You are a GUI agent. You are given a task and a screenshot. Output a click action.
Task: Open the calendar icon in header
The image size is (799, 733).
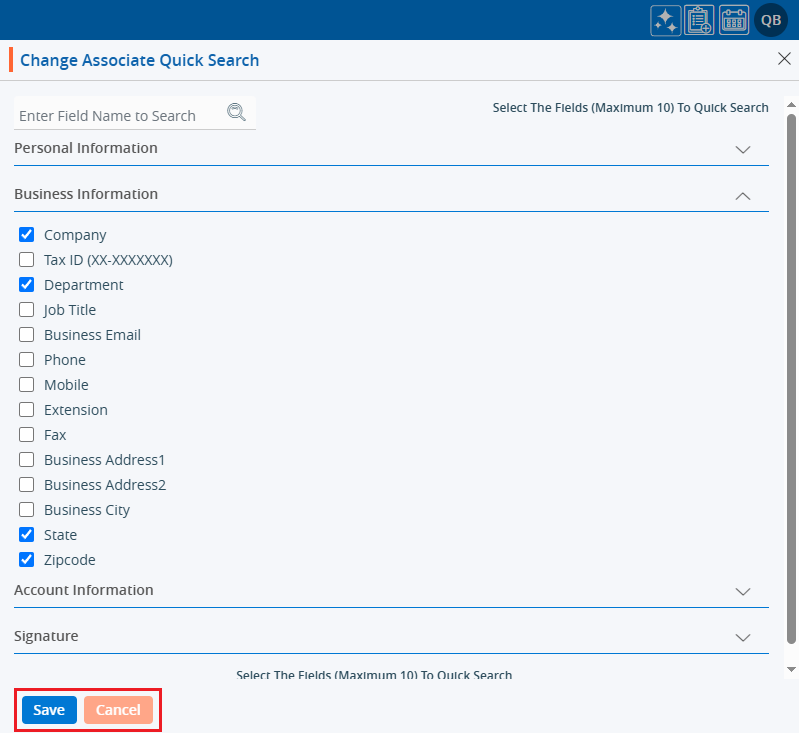(x=734, y=20)
